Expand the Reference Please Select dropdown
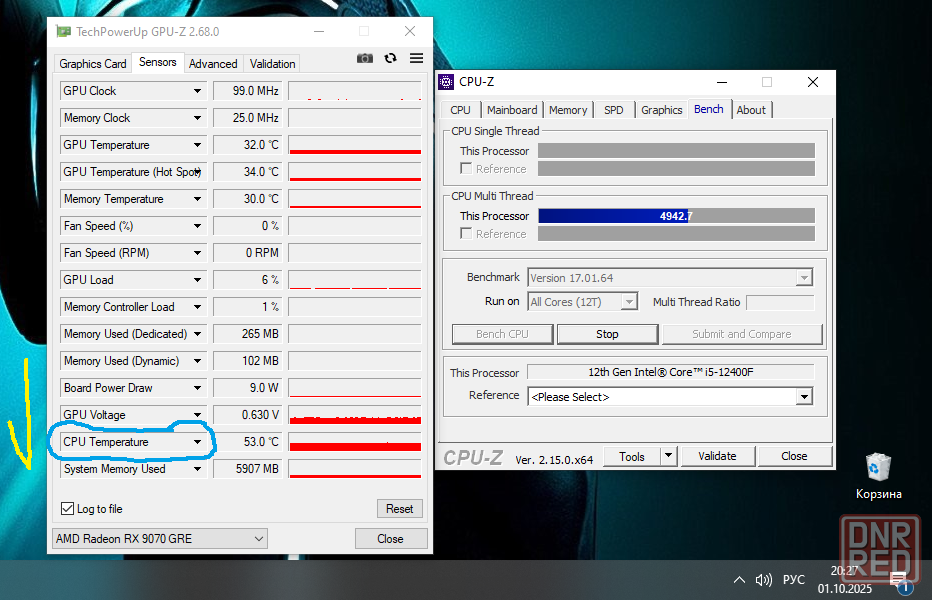 (x=804, y=397)
